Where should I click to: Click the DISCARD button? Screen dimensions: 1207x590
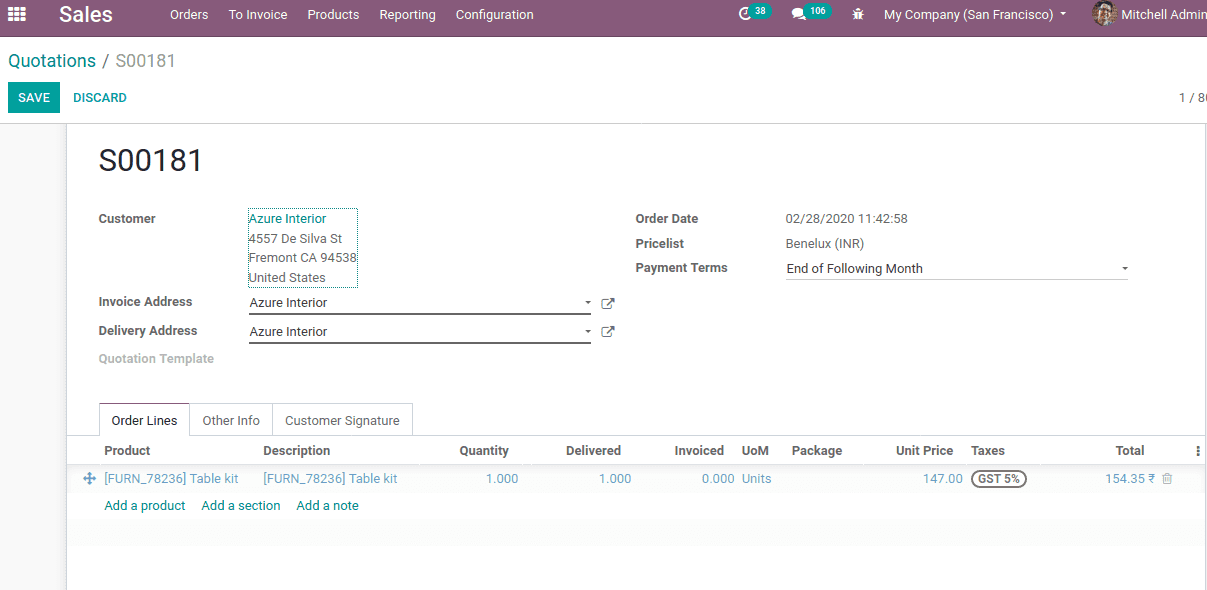(x=100, y=98)
